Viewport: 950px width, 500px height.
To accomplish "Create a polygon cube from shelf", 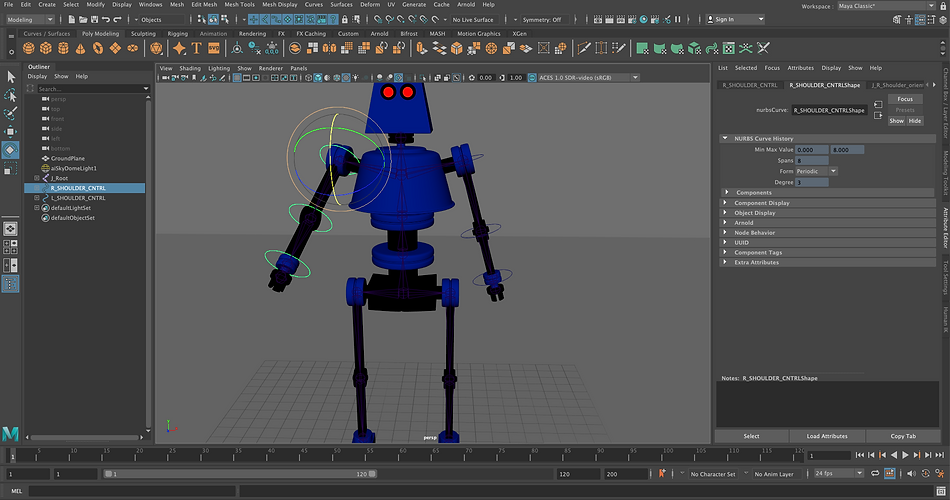I will (46, 48).
